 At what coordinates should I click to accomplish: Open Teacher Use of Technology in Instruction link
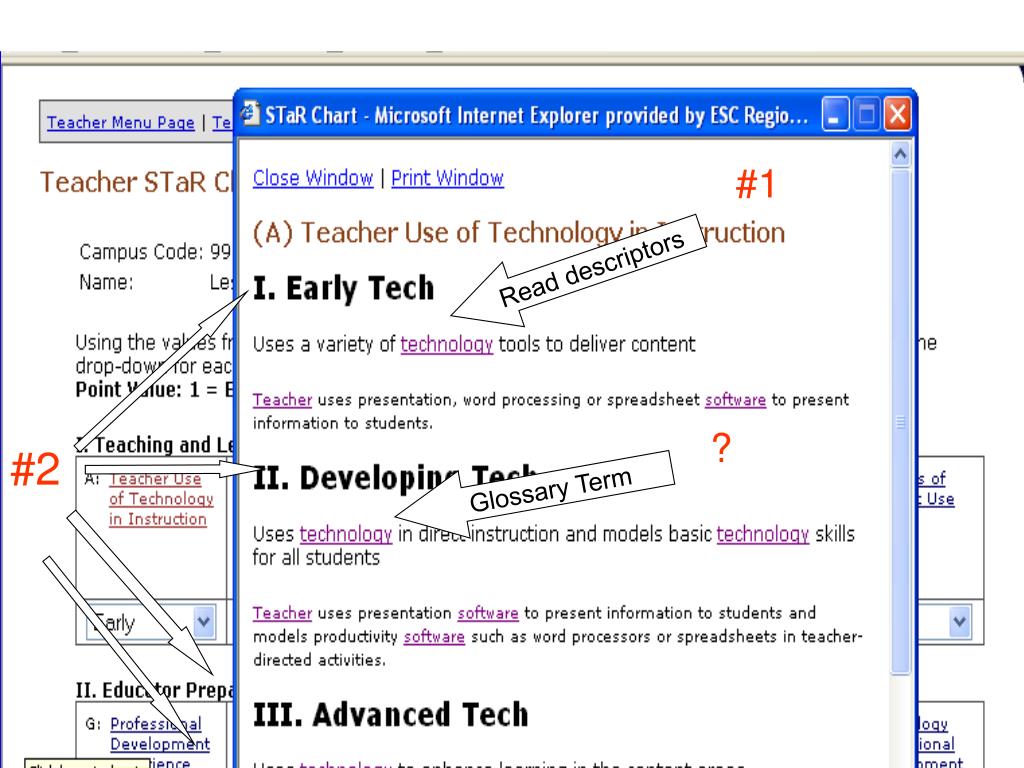click(x=161, y=499)
